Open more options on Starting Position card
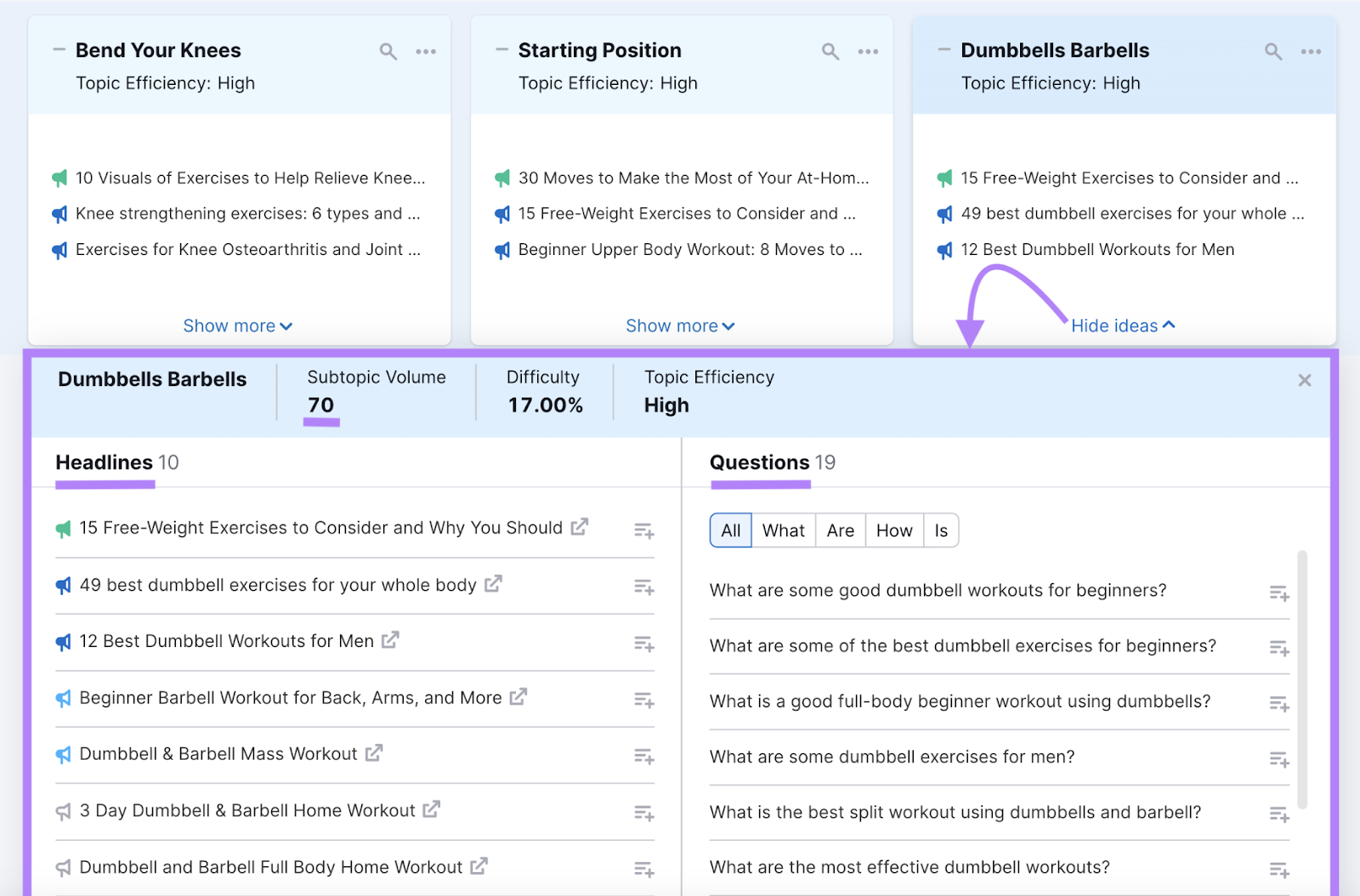This screenshot has width=1360, height=896. point(868,52)
